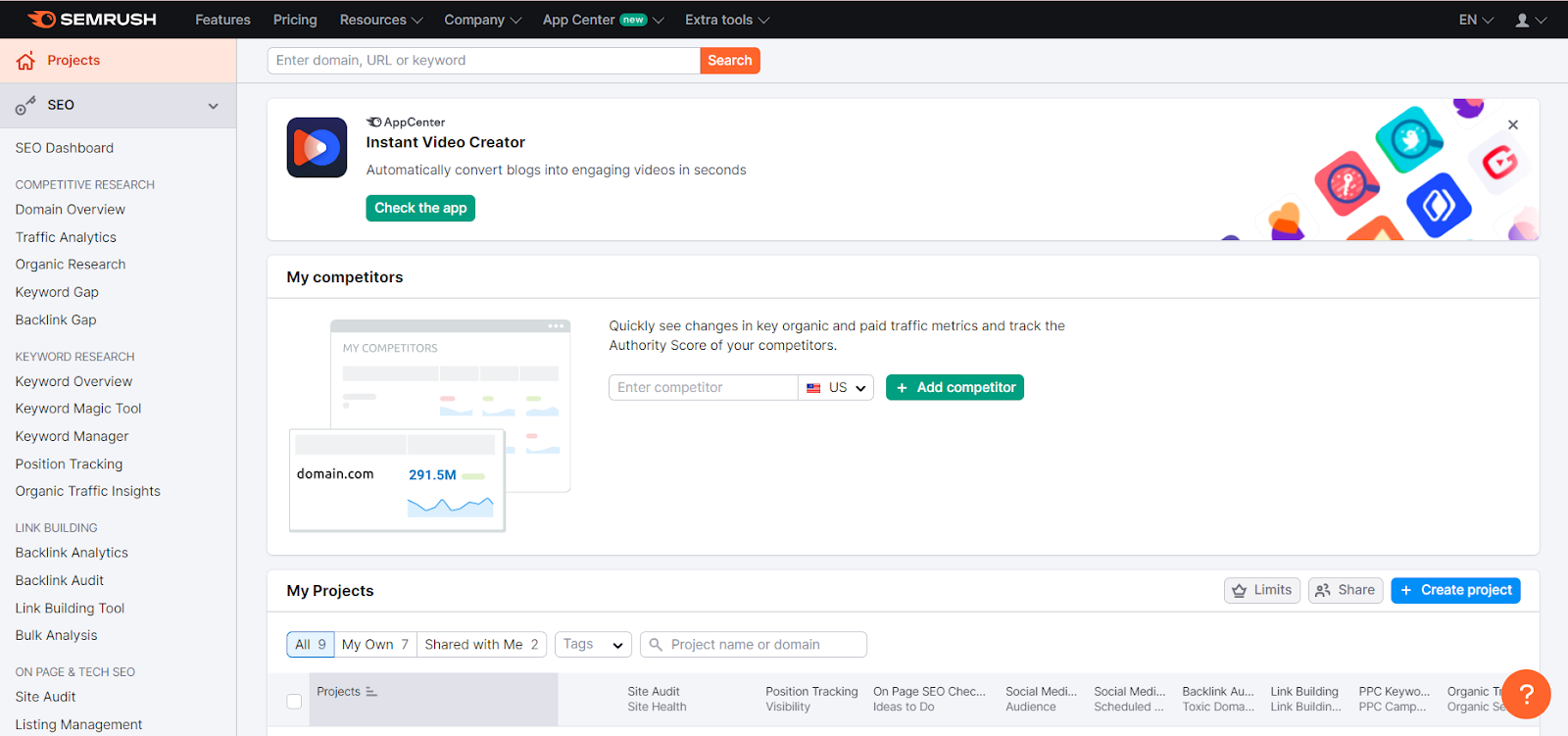Open Organic Research in the sidebar
This screenshot has height=736, width=1568.
tap(71, 265)
